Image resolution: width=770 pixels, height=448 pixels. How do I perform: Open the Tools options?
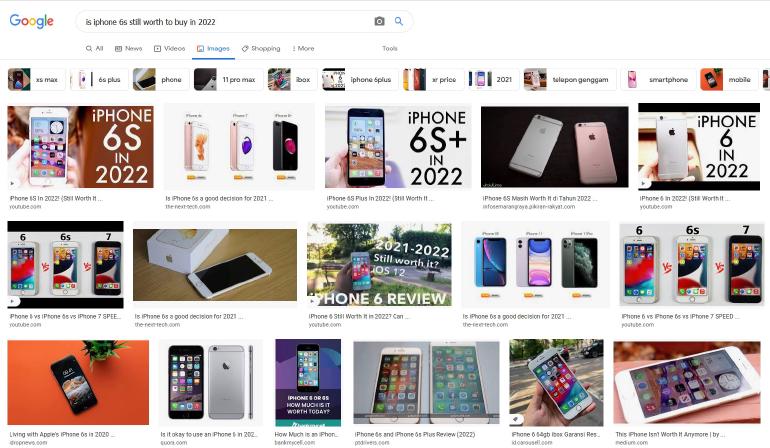tap(389, 48)
